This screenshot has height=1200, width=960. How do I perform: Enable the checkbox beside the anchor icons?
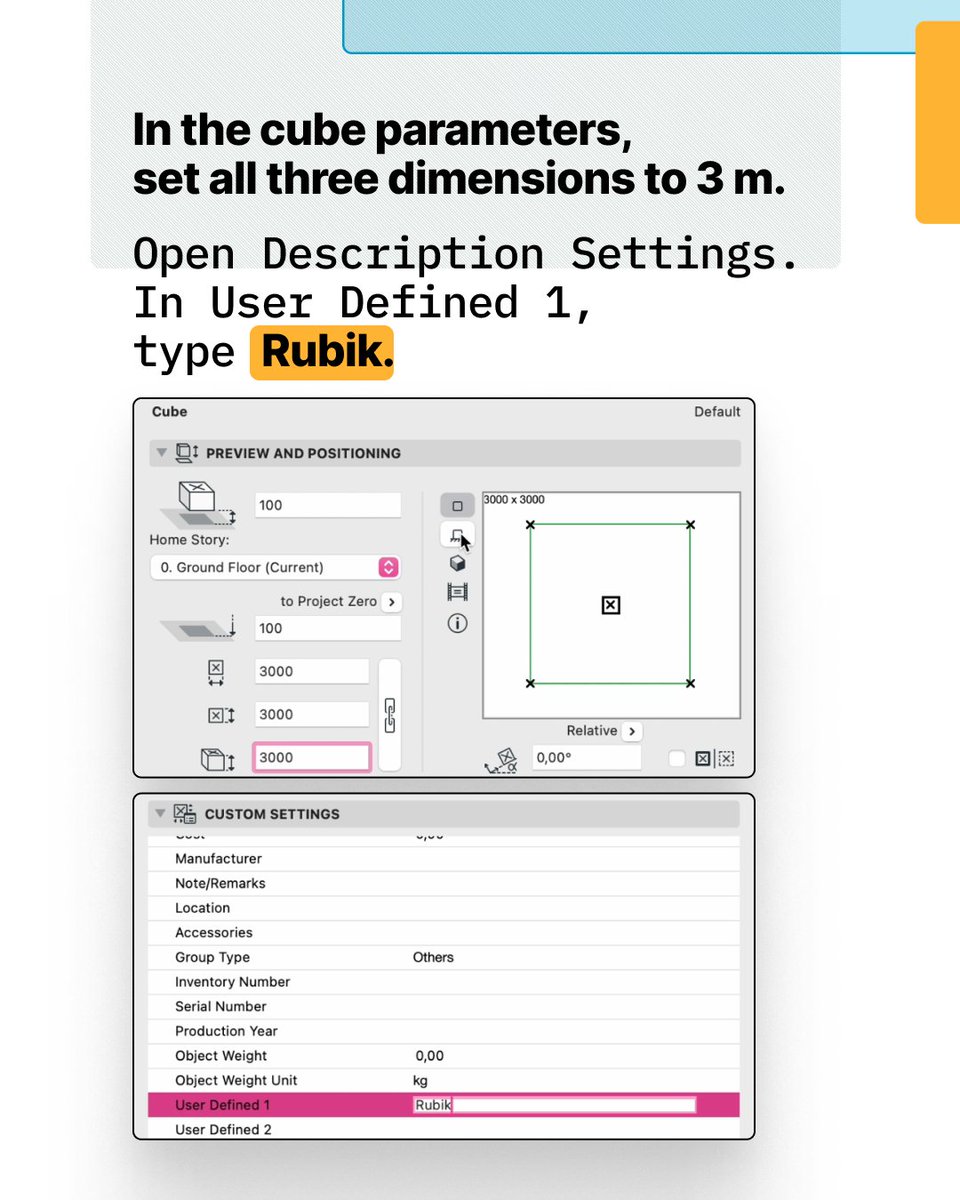(677, 758)
